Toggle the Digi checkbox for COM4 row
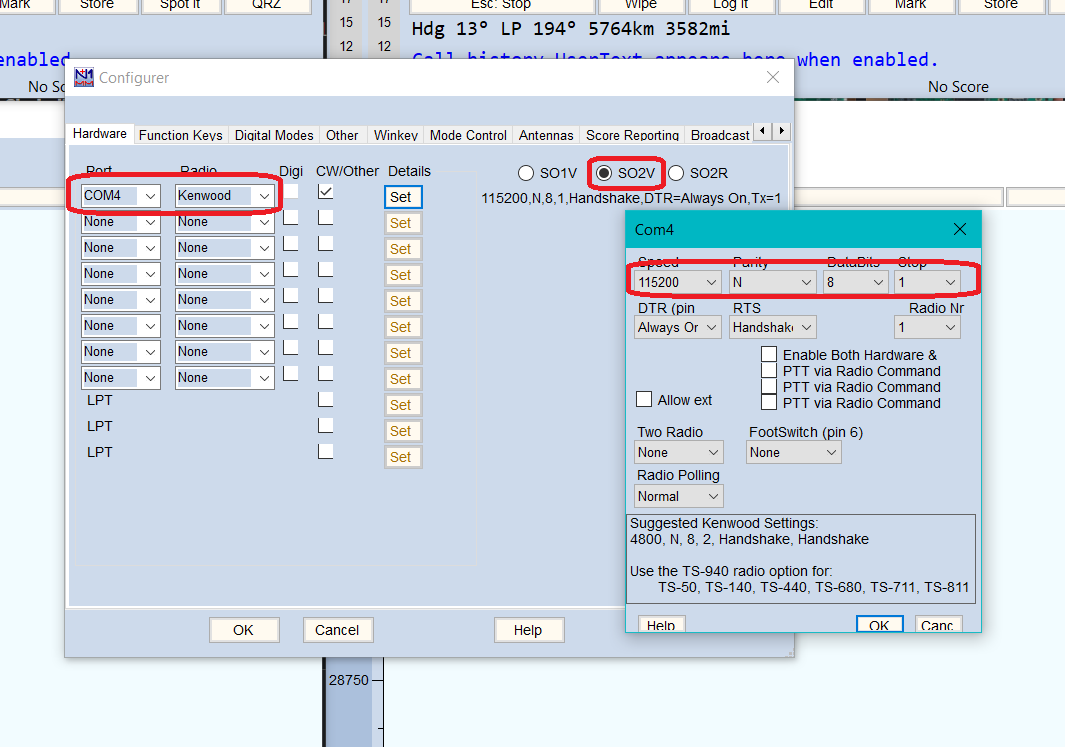Screen dimensions: 1065x747 [x=291, y=192]
